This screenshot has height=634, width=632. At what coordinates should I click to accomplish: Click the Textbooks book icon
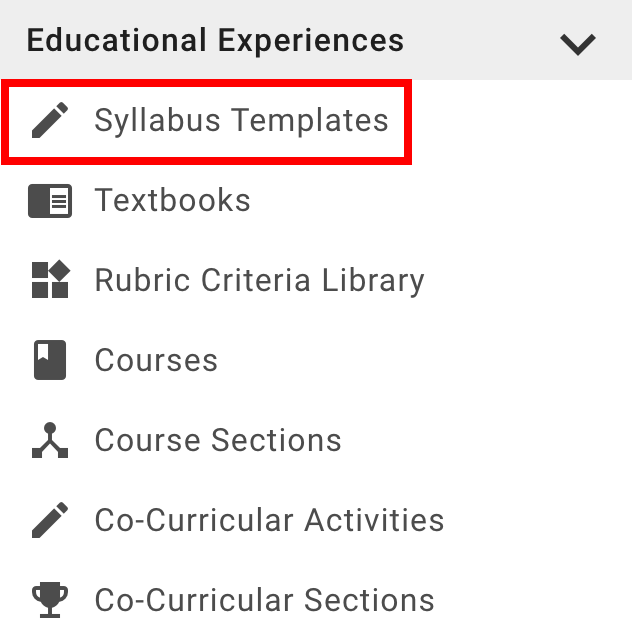[50, 201]
